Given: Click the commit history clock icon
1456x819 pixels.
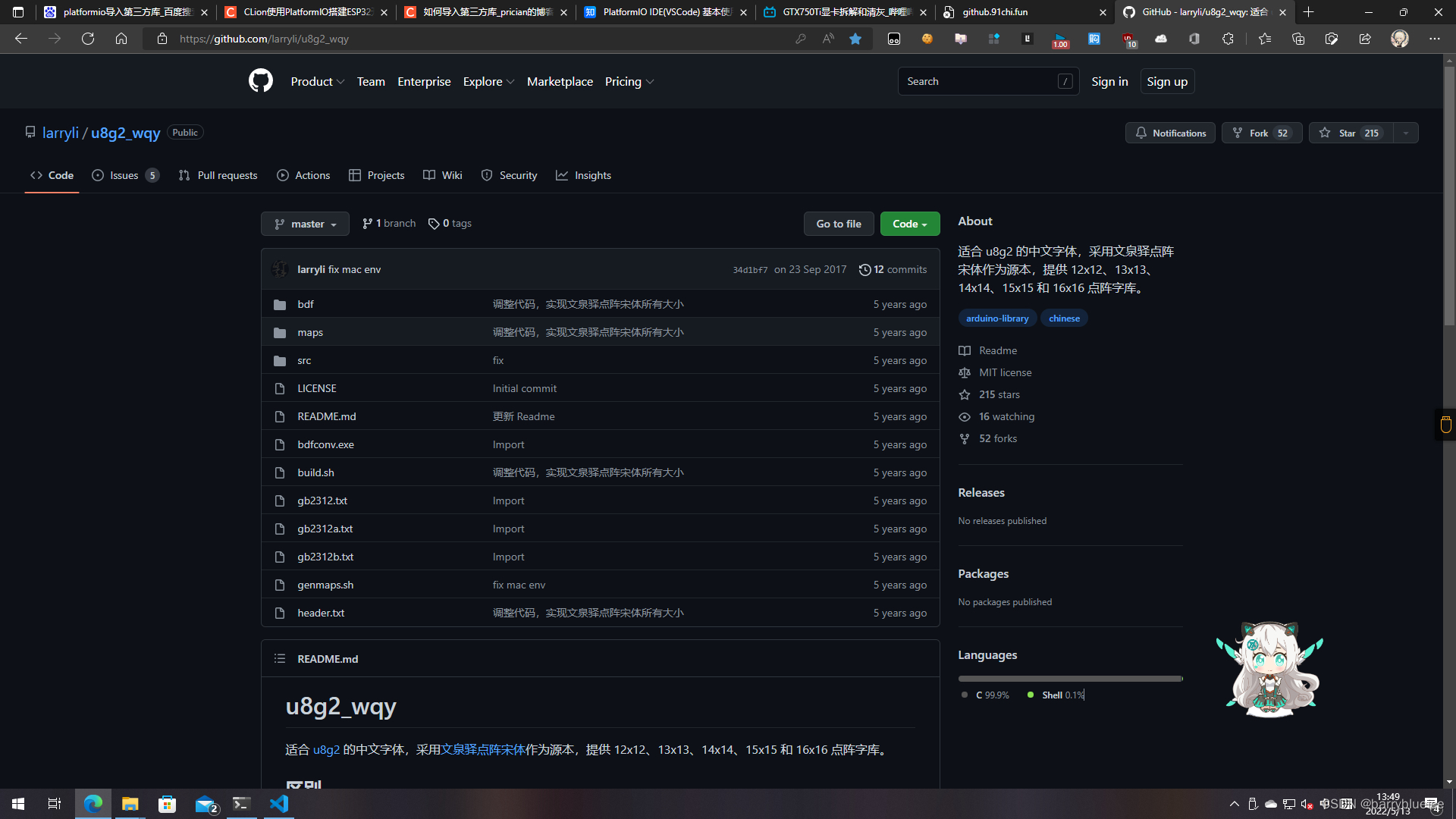Looking at the screenshot, I should [x=864, y=269].
